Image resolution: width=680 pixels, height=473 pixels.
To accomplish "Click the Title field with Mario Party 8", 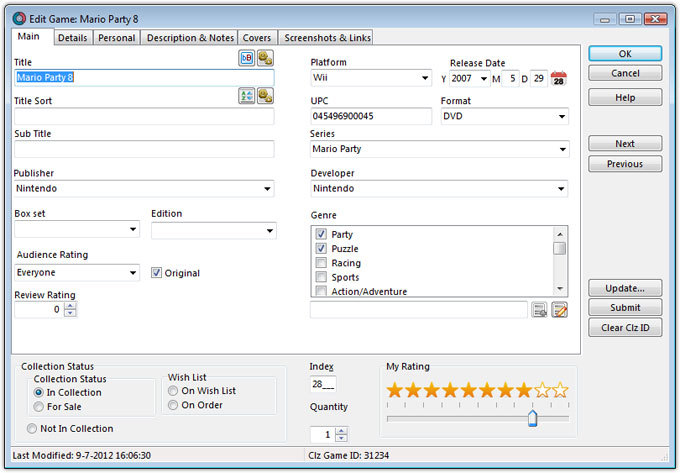I will click(x=144, y=78).
